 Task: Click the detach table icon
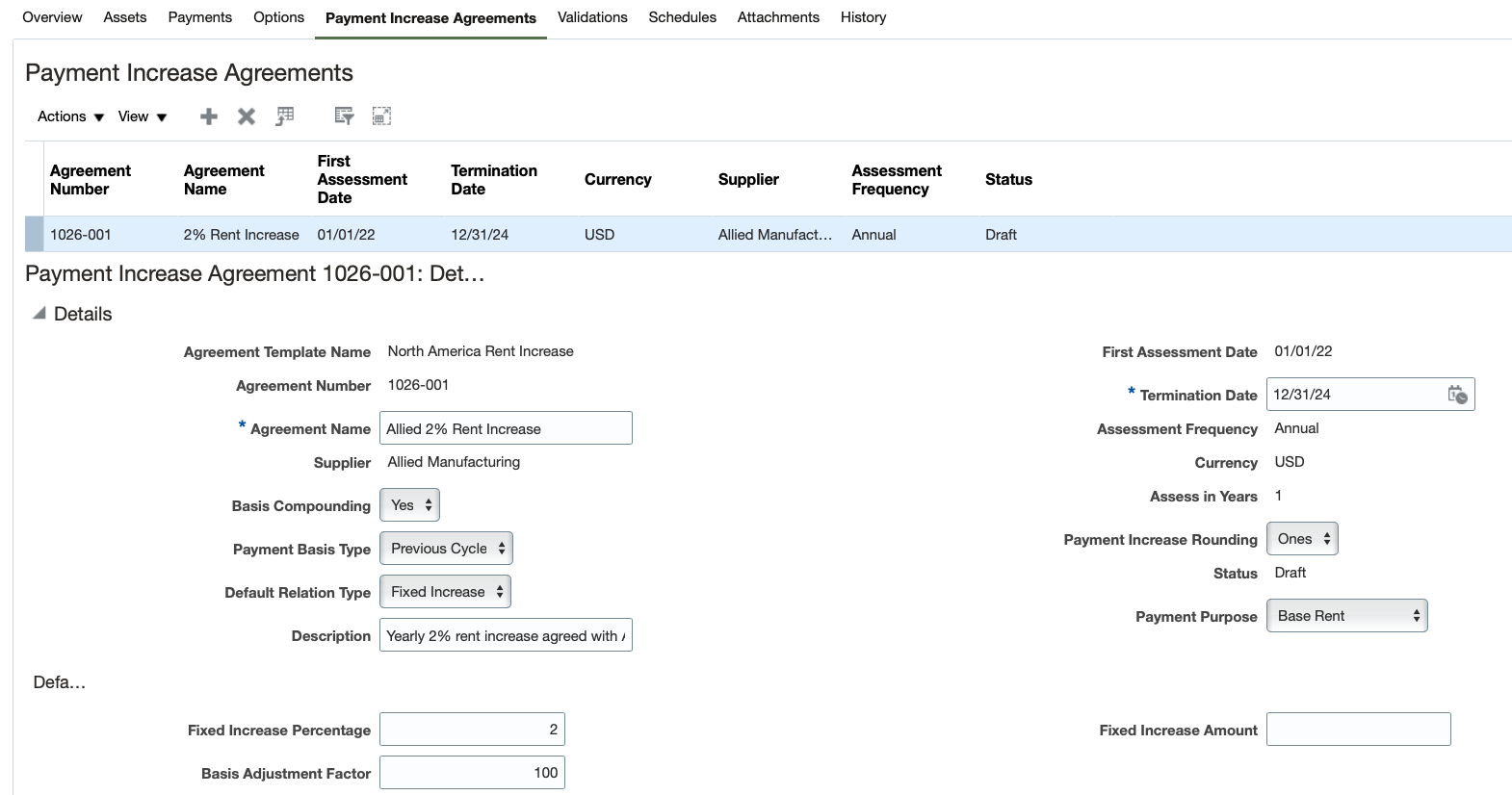[x=381, y=116]
